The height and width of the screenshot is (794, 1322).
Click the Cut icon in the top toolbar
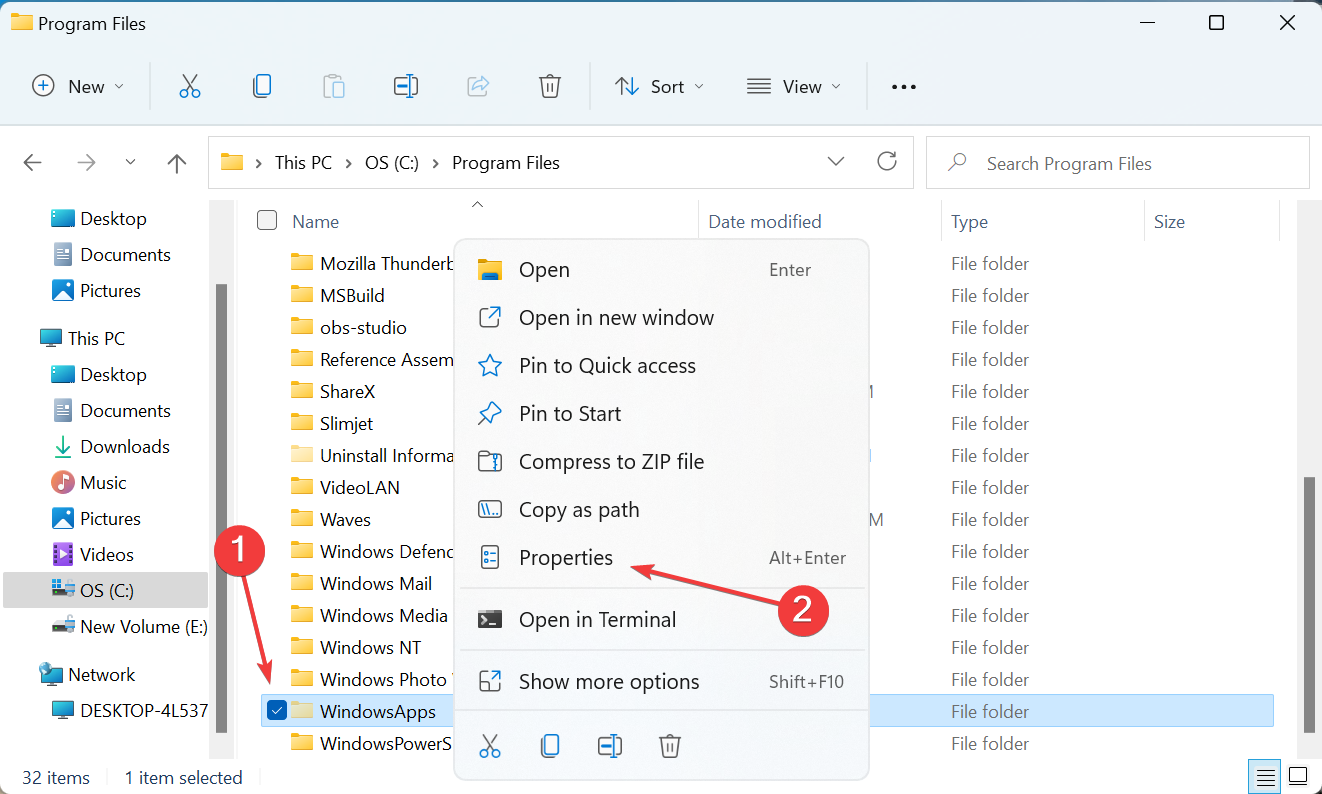click(x=190, y=87)
